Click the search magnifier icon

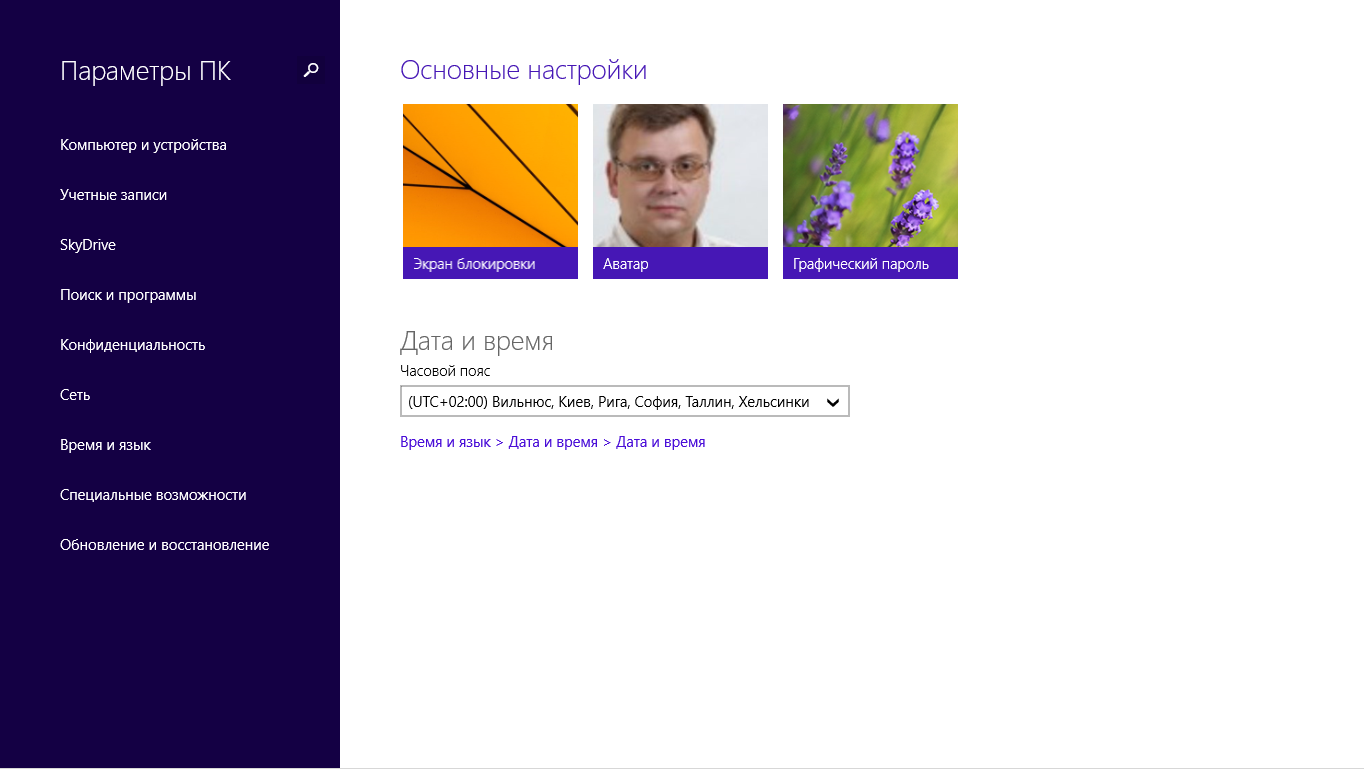(x=311, y=70)
